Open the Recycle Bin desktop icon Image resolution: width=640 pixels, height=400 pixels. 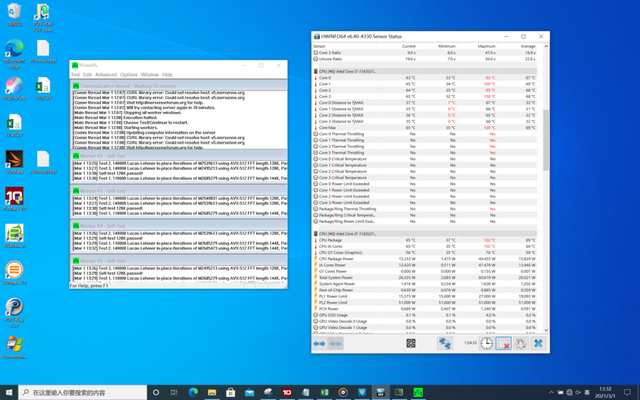point(14,15)
